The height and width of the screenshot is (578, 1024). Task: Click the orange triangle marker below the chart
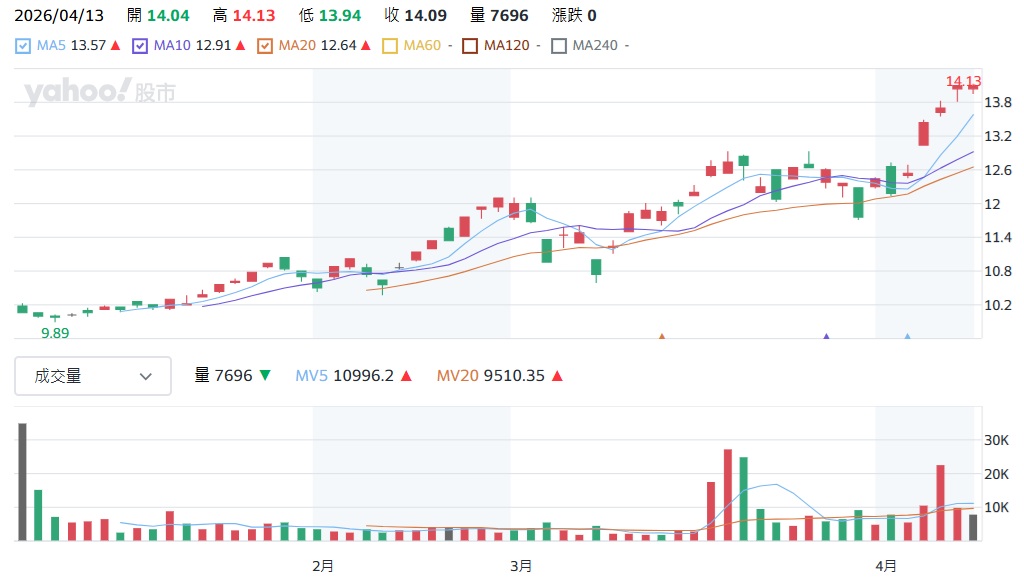tap(661, 336)
